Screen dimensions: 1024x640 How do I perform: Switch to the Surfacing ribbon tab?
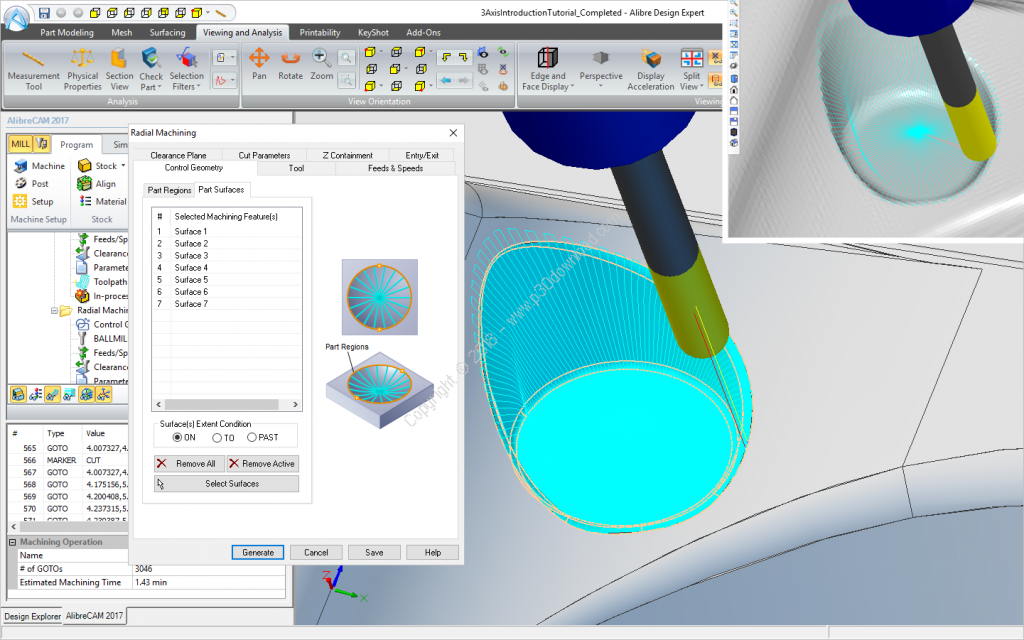coord(167,32)
